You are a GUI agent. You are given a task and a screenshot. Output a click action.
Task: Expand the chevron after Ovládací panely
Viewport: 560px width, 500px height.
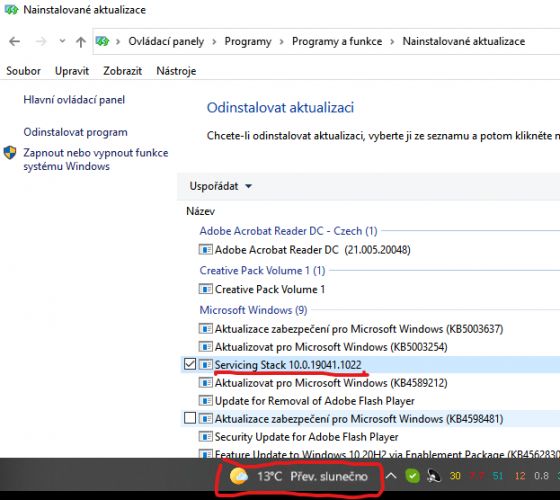click(x=214, y=42)
